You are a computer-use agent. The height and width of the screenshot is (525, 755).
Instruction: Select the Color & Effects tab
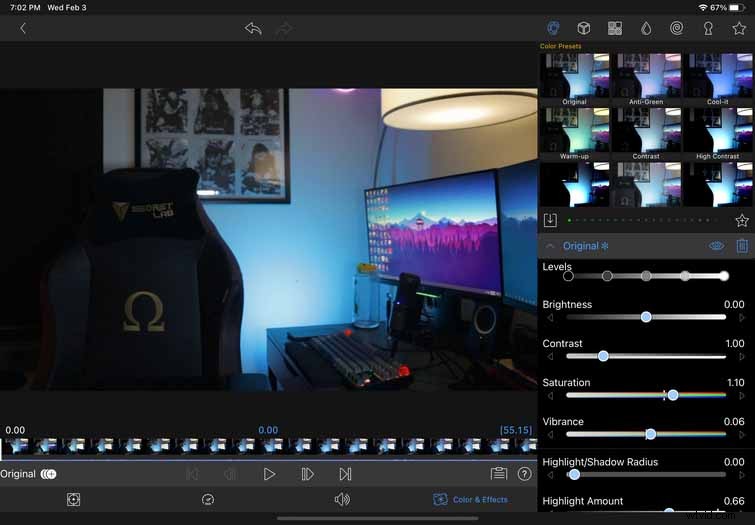point(470,499)
